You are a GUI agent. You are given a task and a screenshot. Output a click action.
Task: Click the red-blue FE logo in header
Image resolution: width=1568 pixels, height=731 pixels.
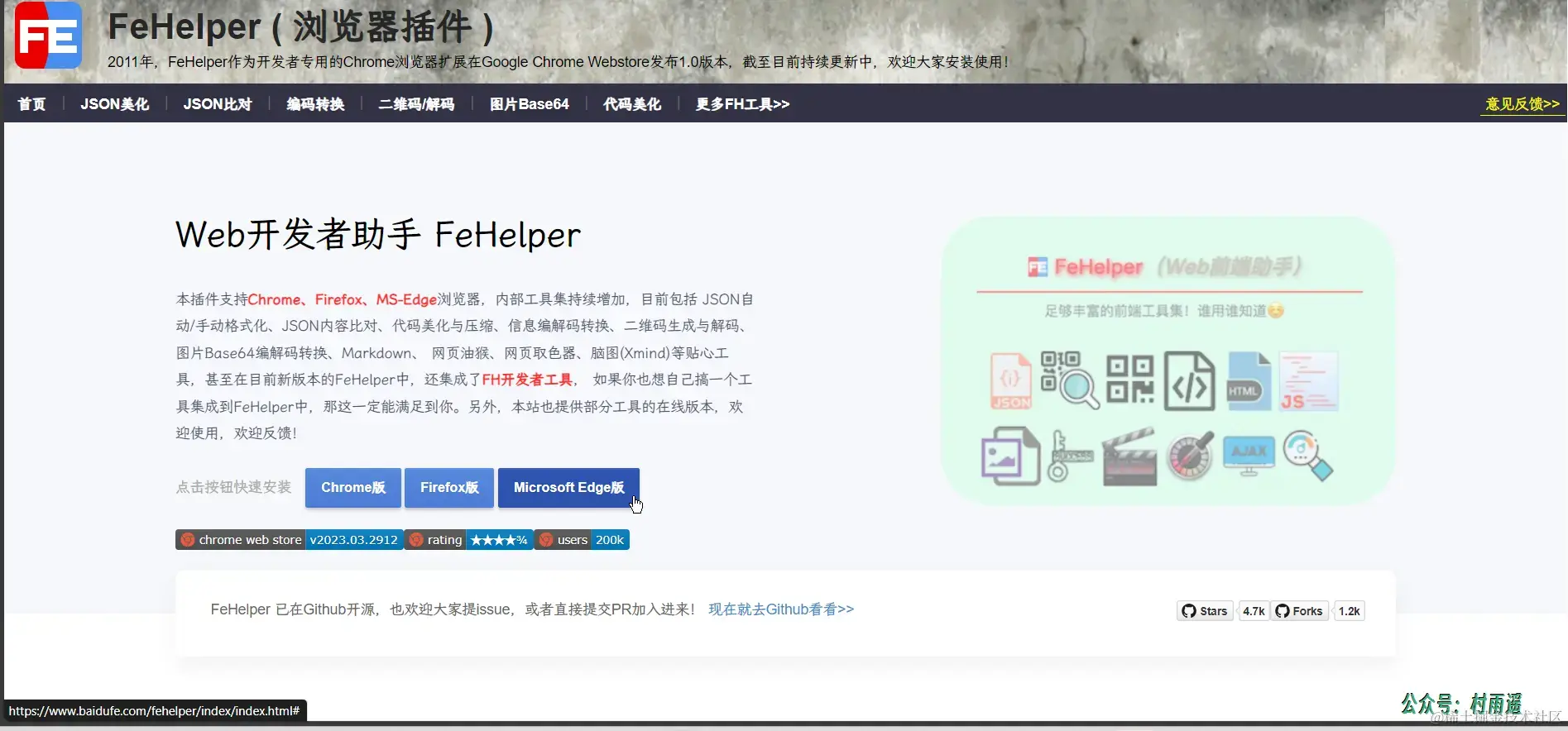pyautogui.click(x=49, y=35)
